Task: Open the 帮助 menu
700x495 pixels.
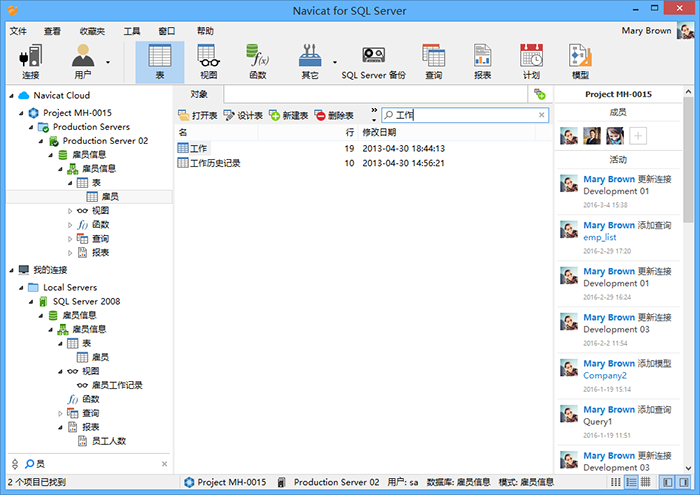Action: (205, 31)
